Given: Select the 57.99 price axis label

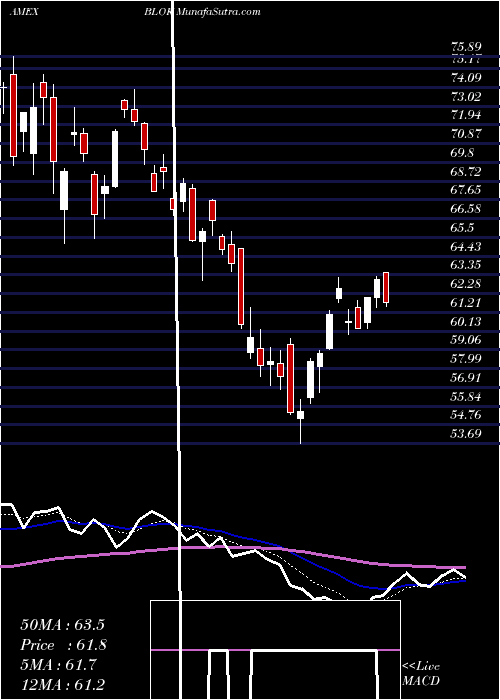Looking at the screenshot, I should point(465,359).
